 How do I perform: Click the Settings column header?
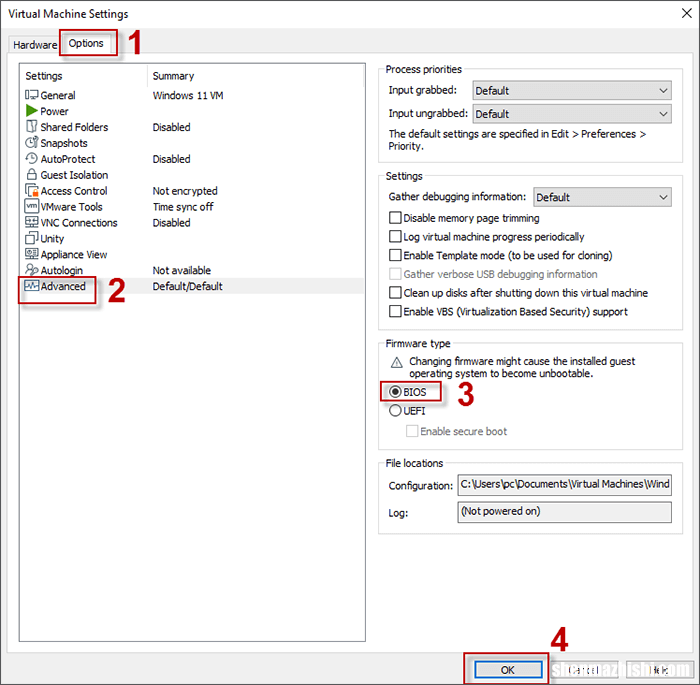(x=44, y=76)
